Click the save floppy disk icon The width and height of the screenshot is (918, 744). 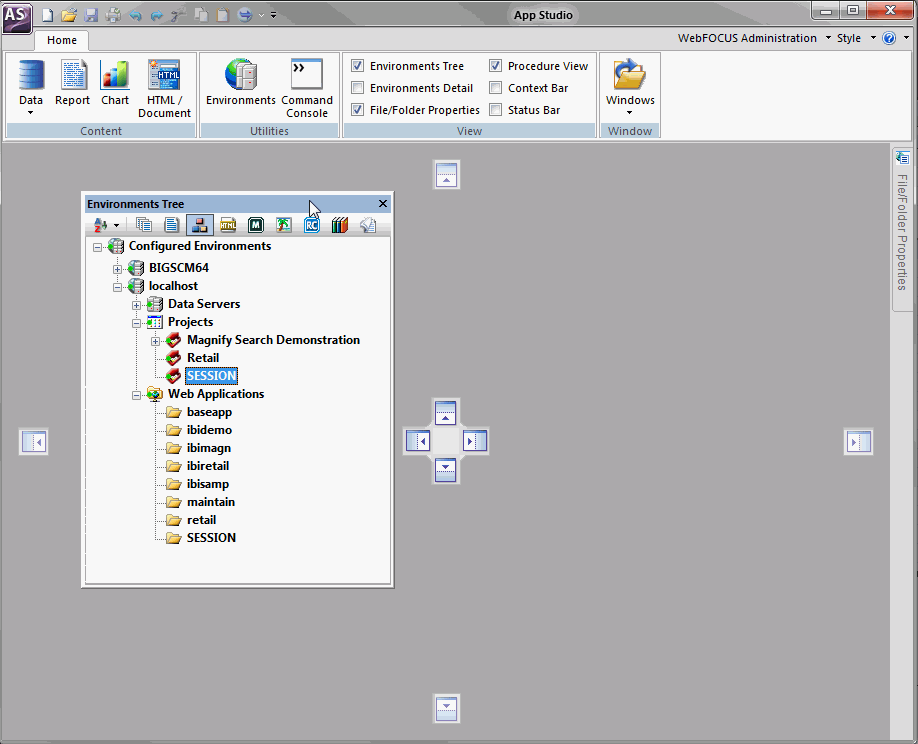(x=91, y=15)
